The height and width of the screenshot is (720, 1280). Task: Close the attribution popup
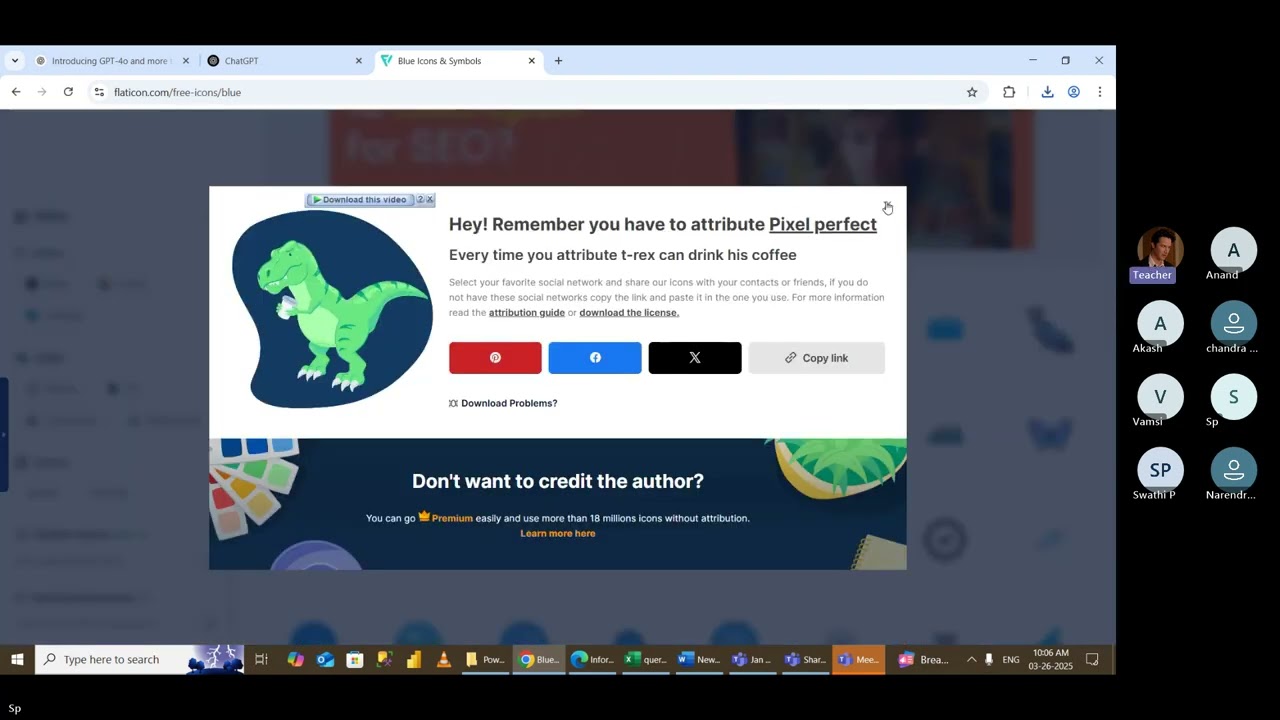[x=887, y=206]
